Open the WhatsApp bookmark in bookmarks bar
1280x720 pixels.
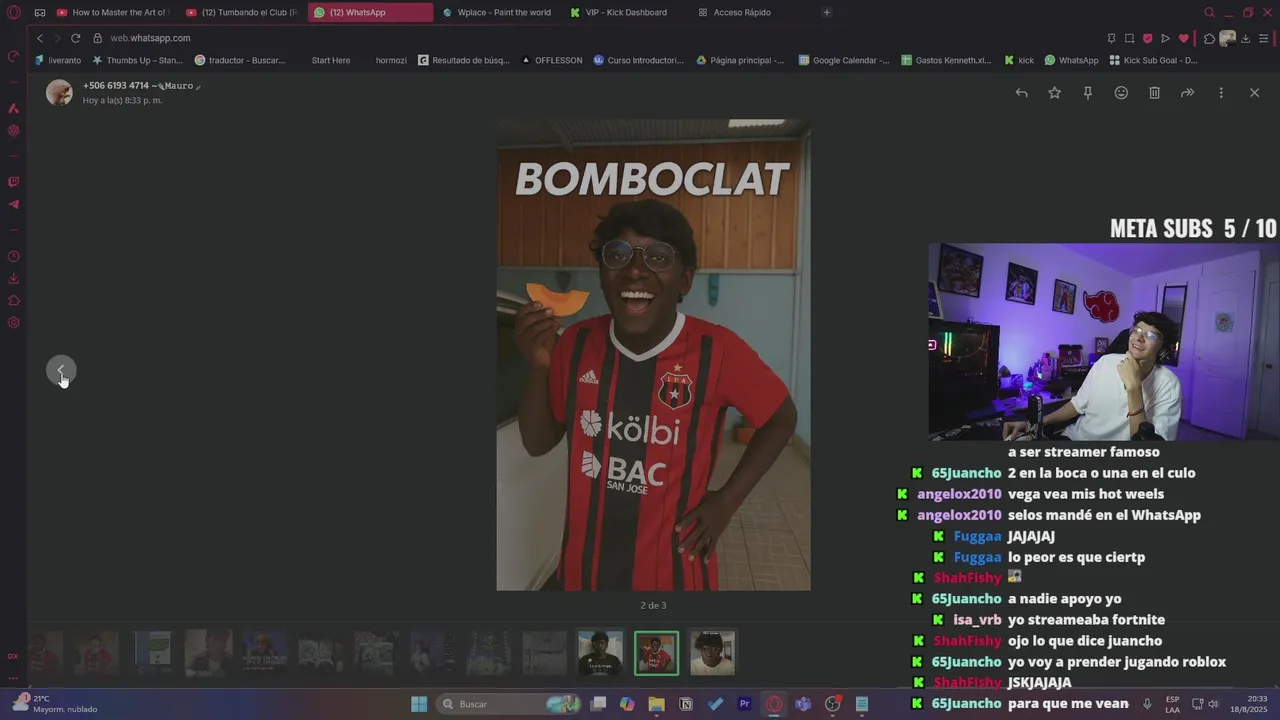pyautogui.click(x=1071, y=60)
